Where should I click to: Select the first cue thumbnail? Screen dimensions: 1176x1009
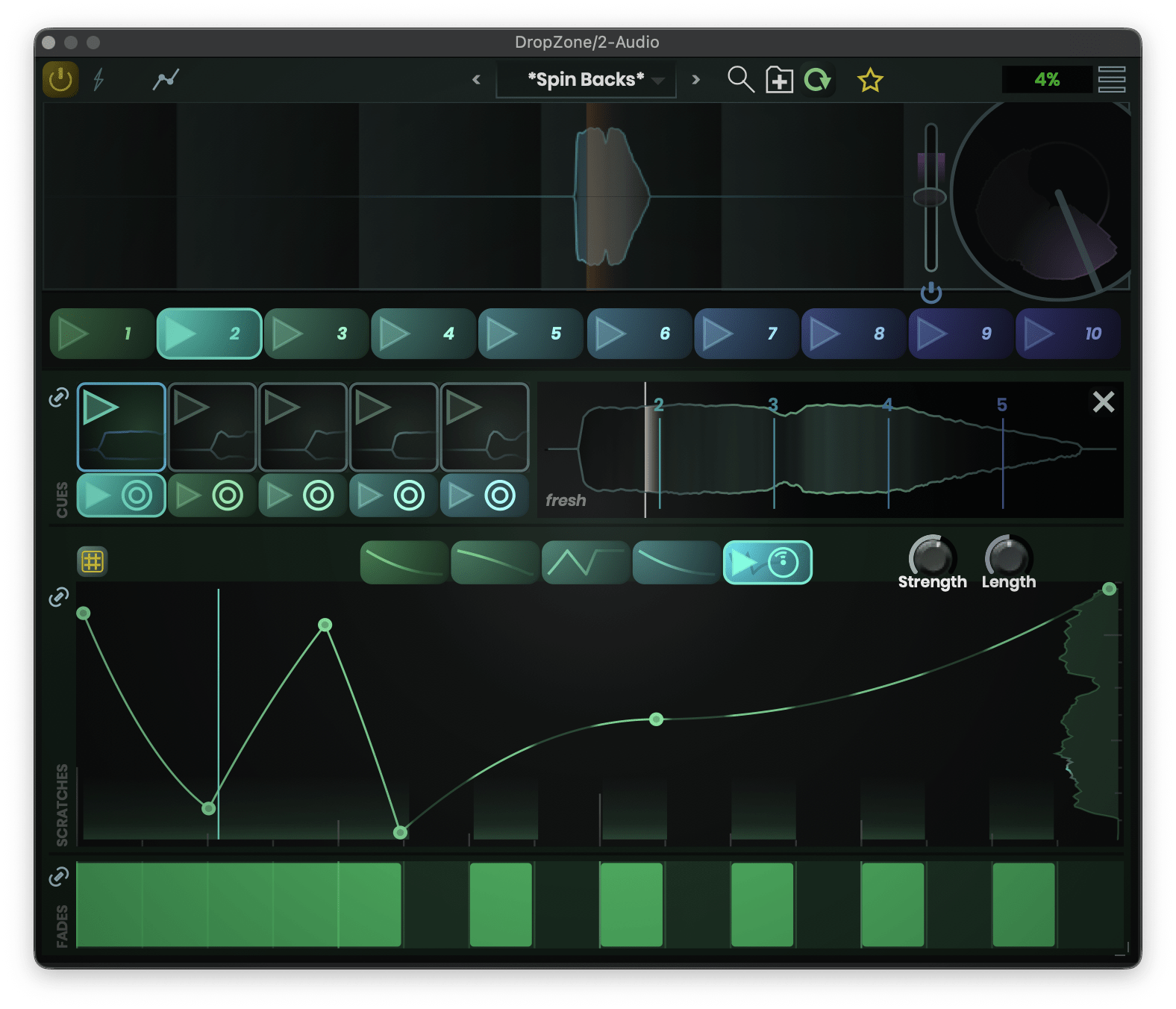tap(122, 427)
